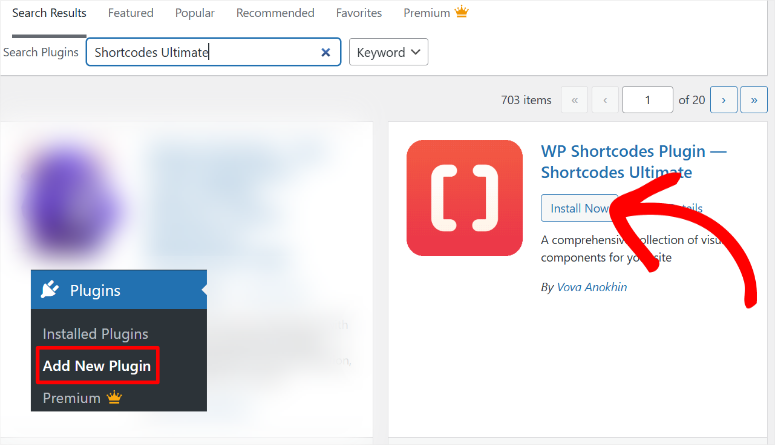This screenshot has width=775, height=445.
Task: Open the Search Results tab
Action: [49, 13]
